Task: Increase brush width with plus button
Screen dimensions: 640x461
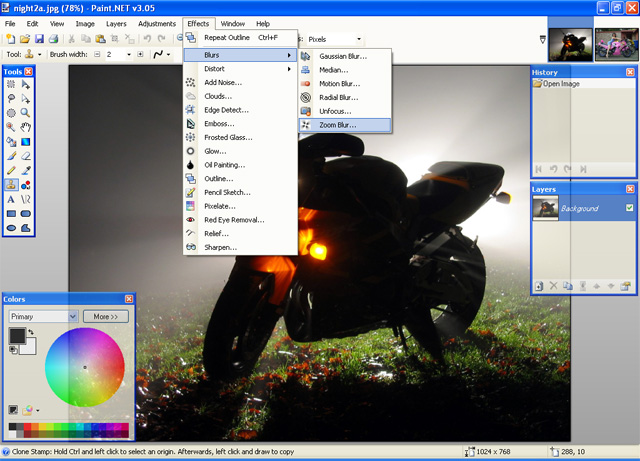Action: (140, 54)
